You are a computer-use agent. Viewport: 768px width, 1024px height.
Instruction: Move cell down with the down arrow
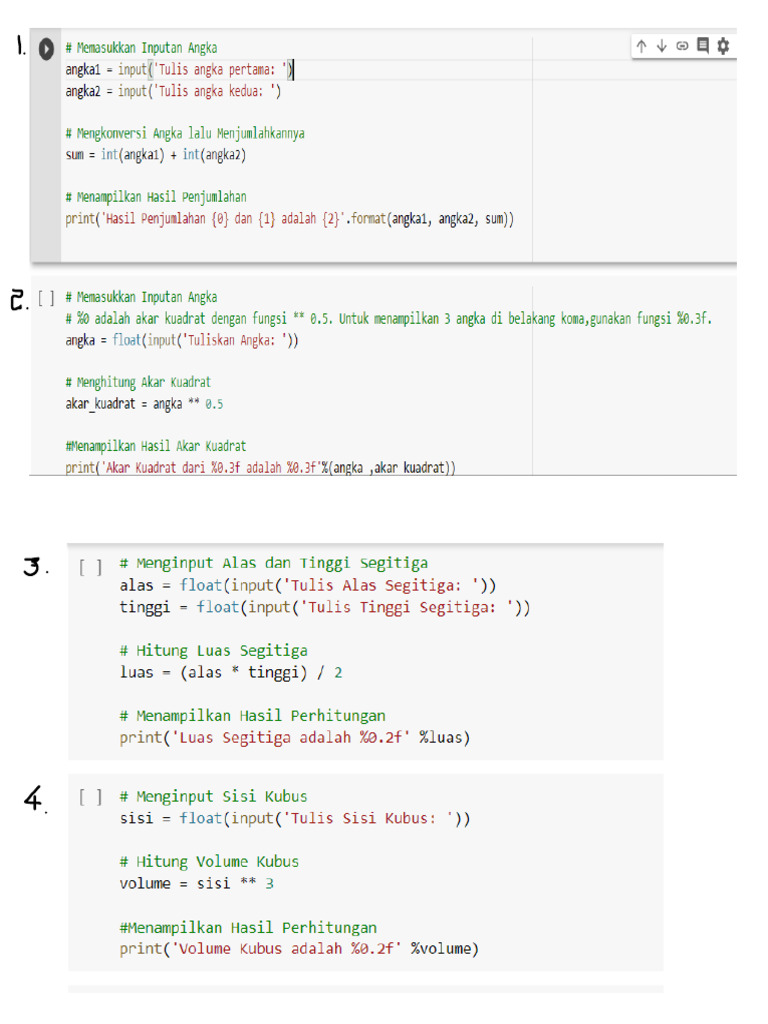click(661, 46)
